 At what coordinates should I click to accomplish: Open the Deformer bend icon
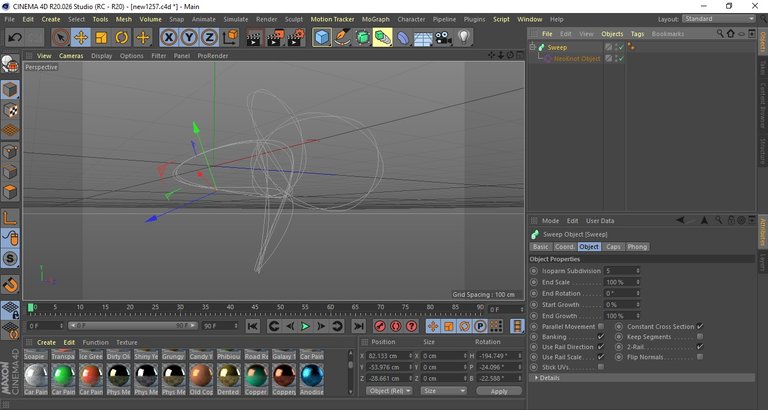403,38
